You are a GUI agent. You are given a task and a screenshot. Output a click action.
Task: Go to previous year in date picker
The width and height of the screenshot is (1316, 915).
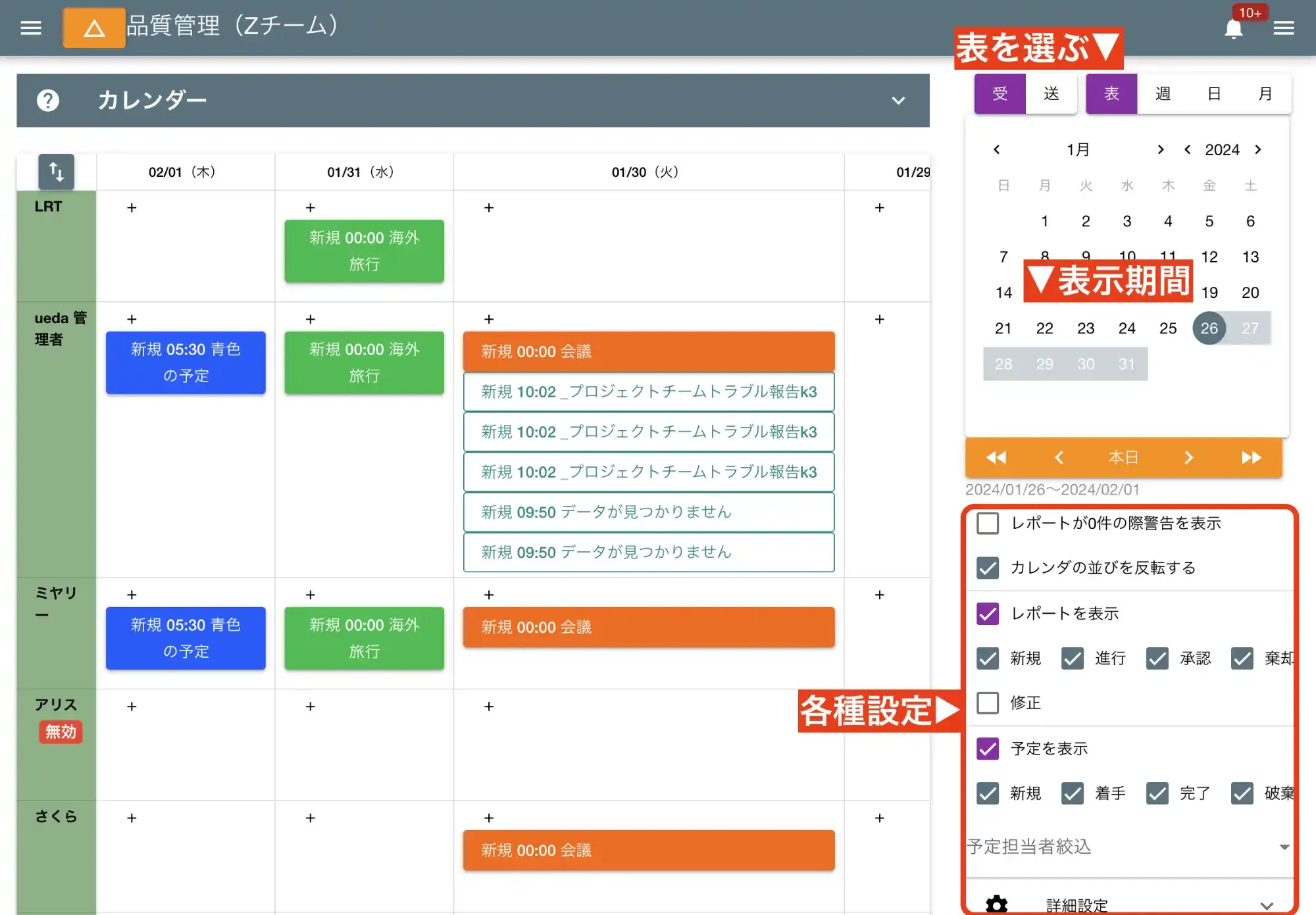click(1187, 150)
